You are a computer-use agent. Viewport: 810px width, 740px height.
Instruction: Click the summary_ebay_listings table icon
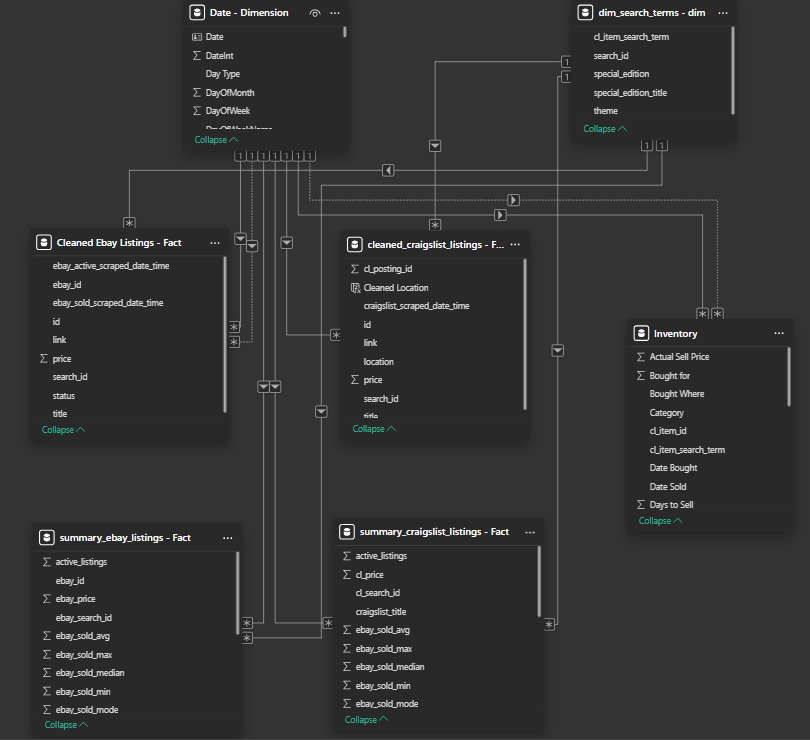(x=46, y=537)
